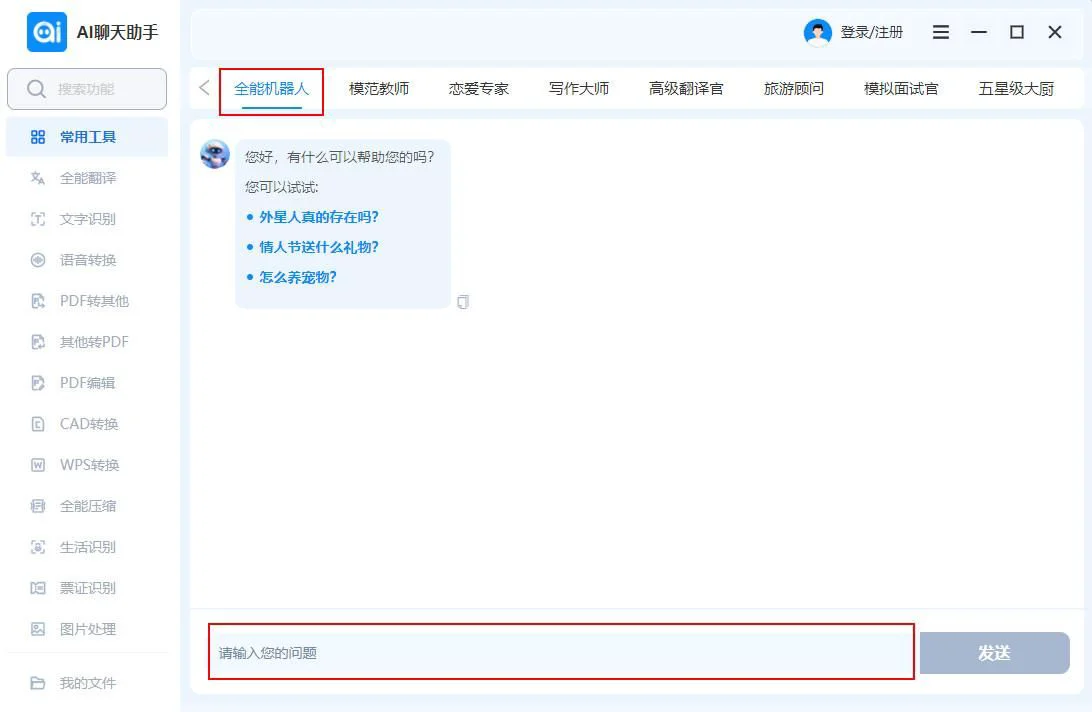Click the 发送 send button
Viewport: 1092px width, 712px height.
tap(994, 653)
